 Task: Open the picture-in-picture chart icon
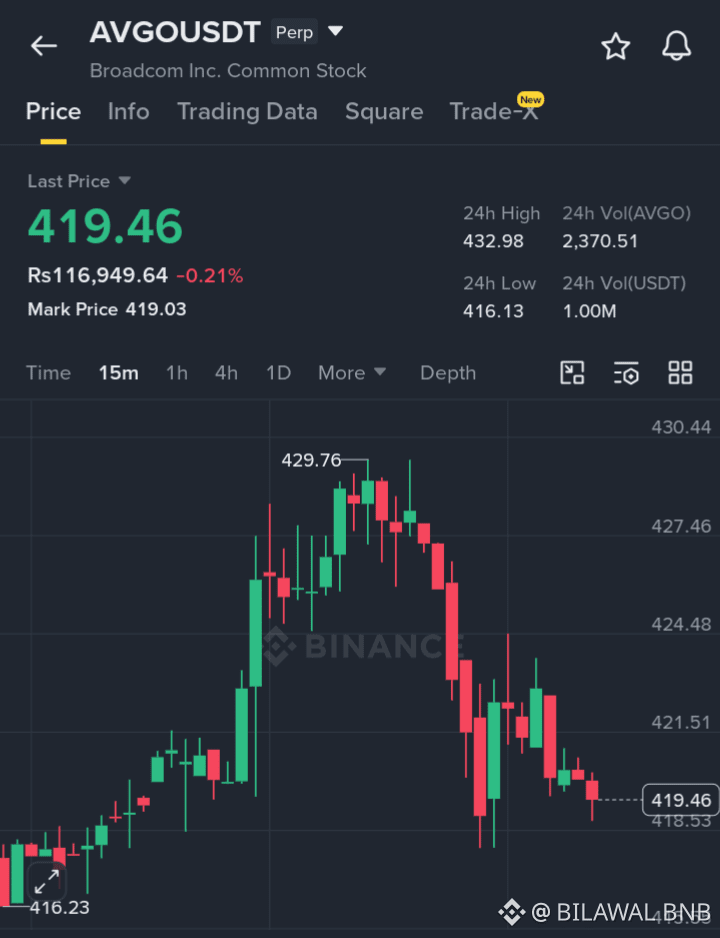coord(572,373)
